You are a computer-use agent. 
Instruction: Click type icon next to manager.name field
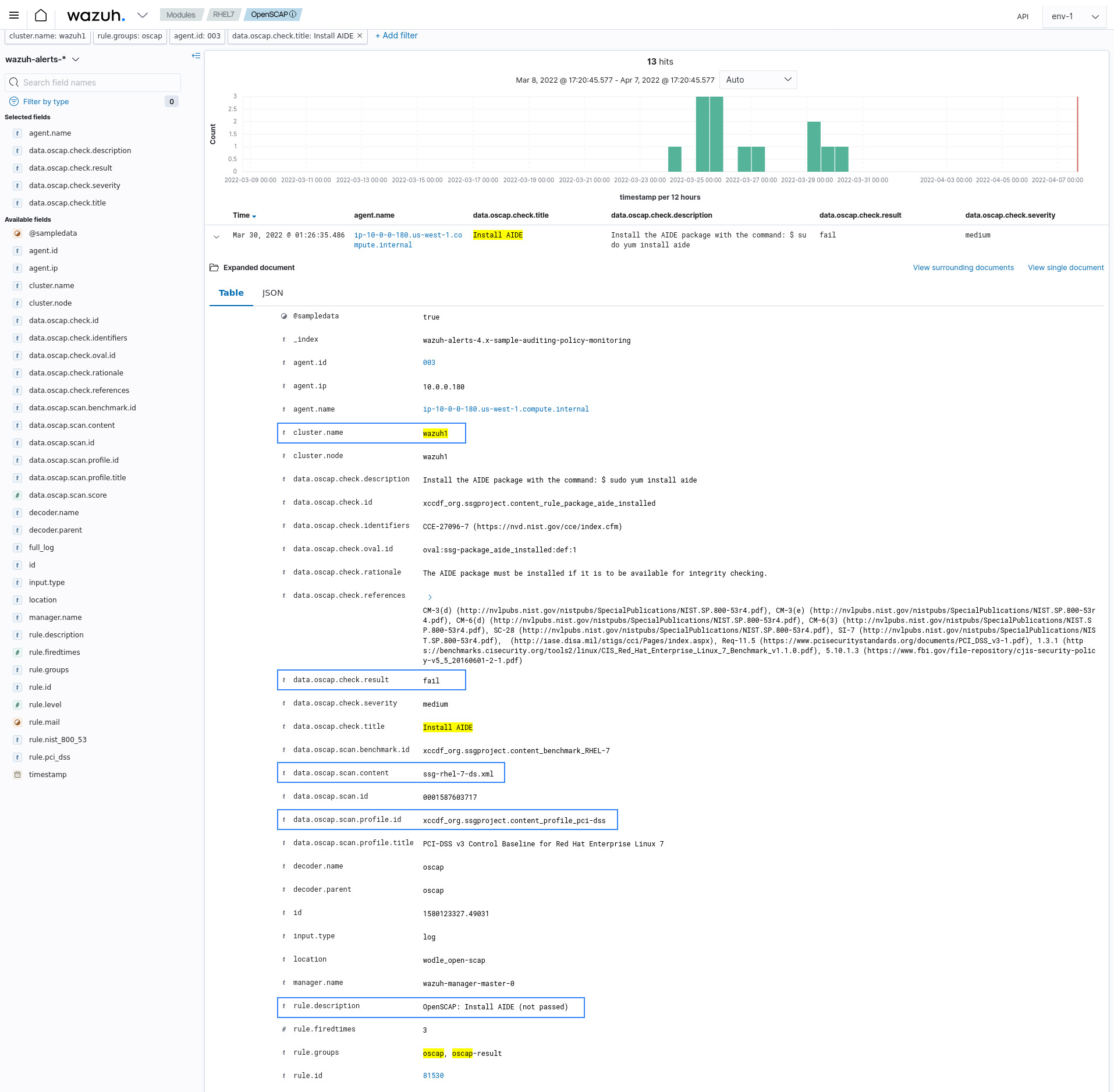[x=17, y=618]
